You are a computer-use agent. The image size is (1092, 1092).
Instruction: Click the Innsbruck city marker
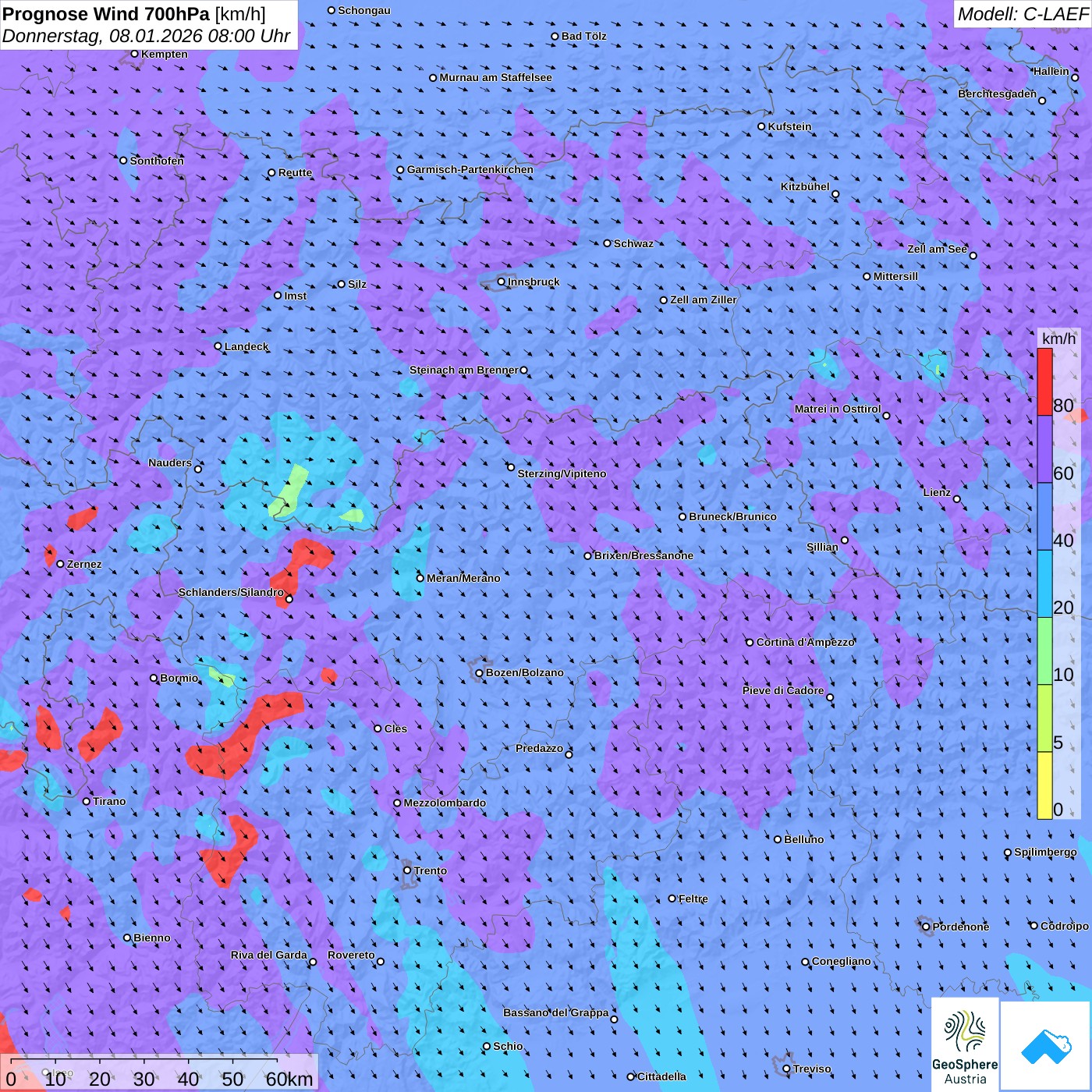click(502, 282)
